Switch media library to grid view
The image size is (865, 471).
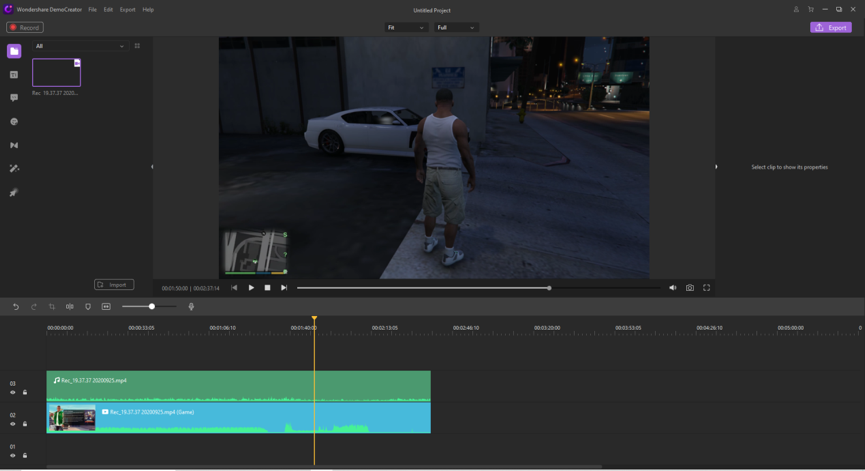tap(137, 46)
